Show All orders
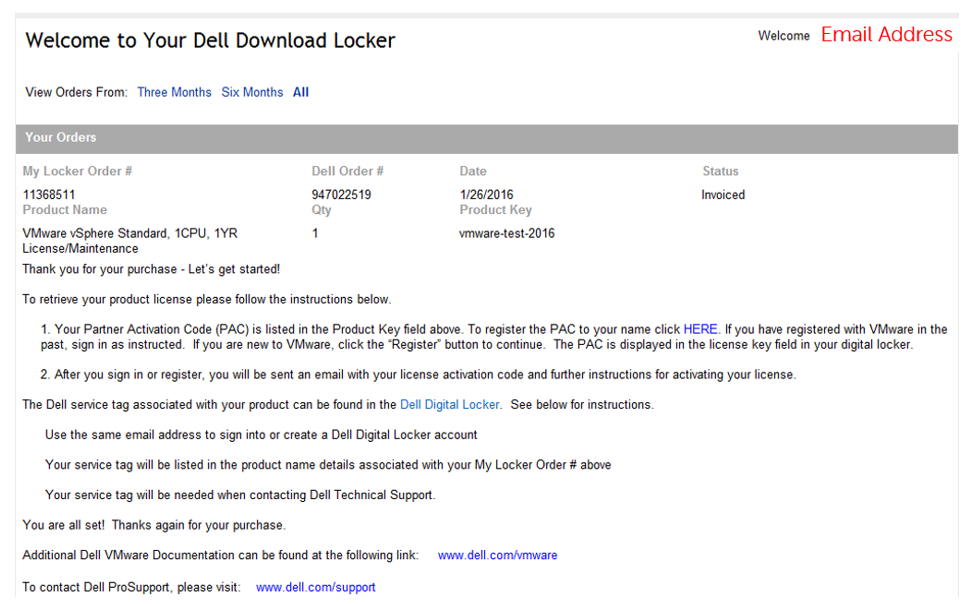 coord(300,92)
